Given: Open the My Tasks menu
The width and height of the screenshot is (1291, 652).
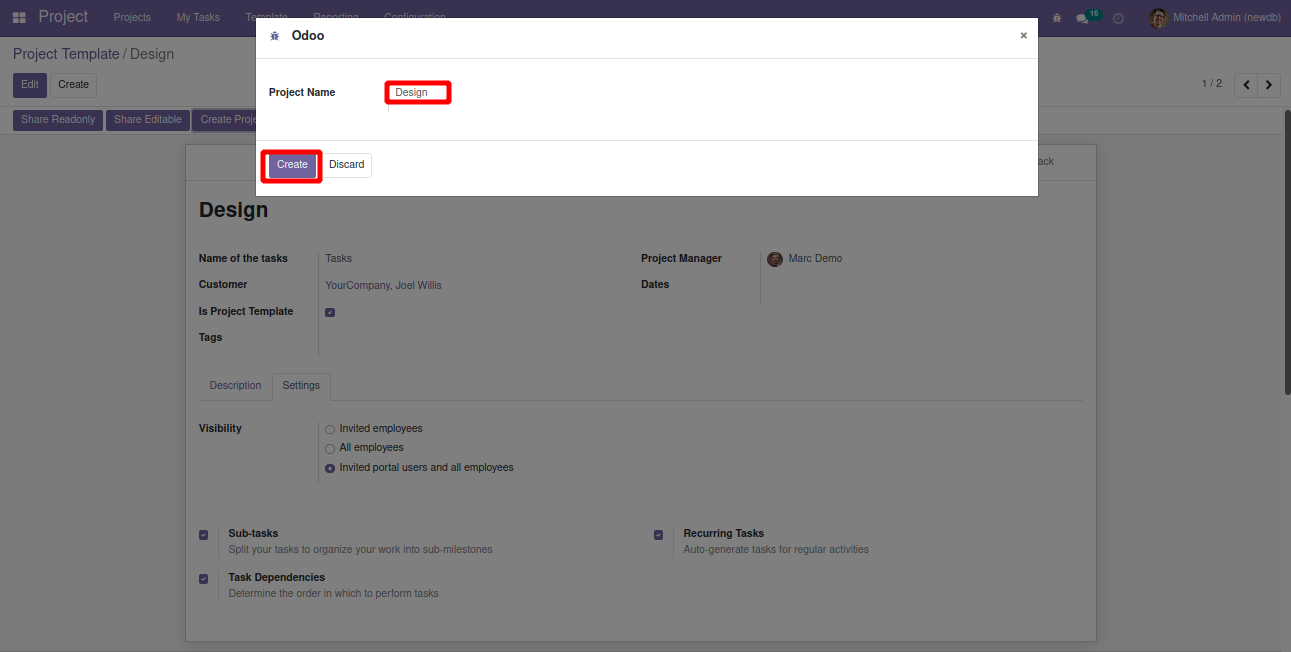Looking at the screenshot, I should [198, 17].
